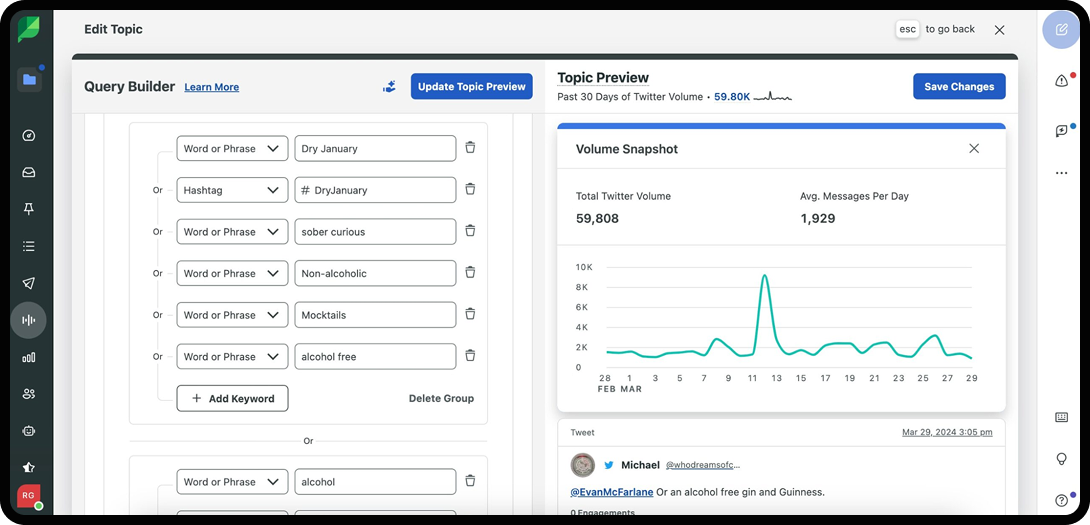1090x525 pixels.
Task: Open the keyboard shortcuts icon
Action: [1061, 417]
